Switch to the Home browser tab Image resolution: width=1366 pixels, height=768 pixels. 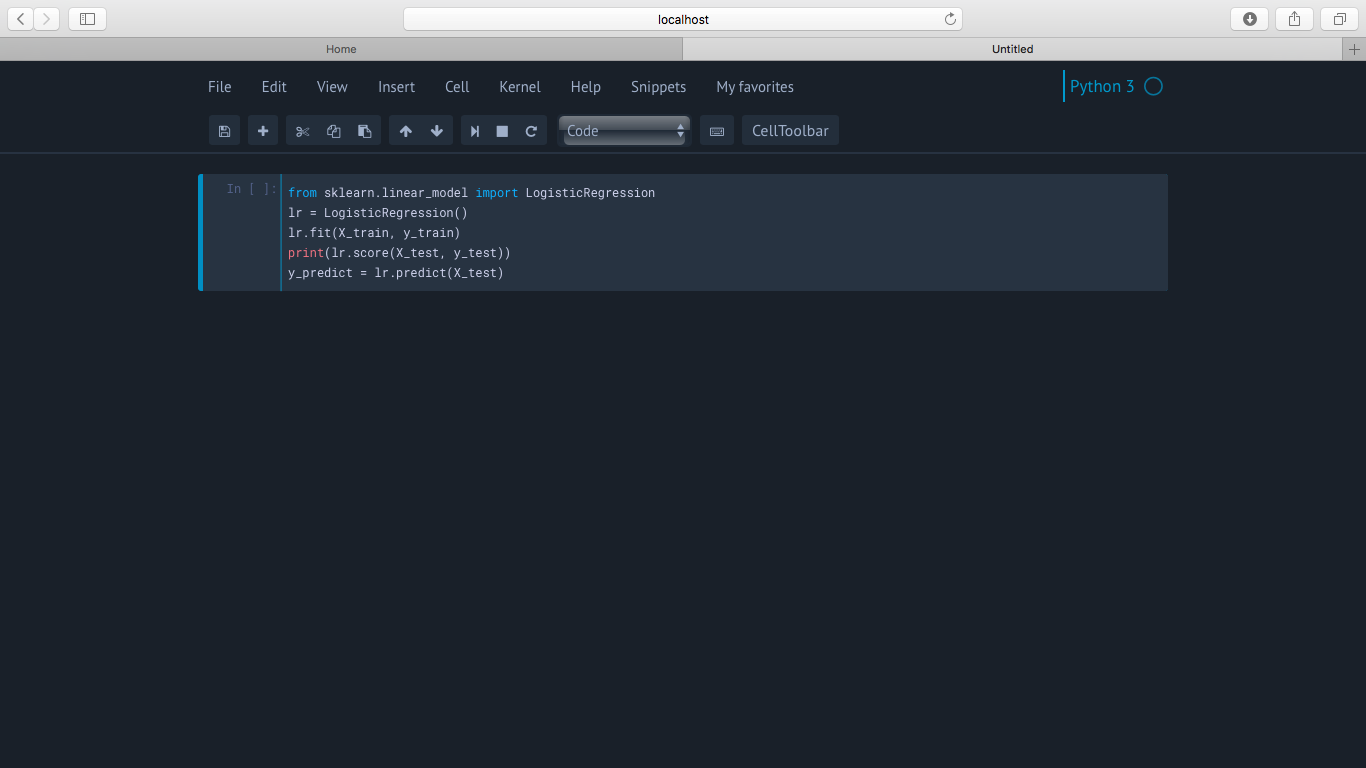click(x=341, y=49)
